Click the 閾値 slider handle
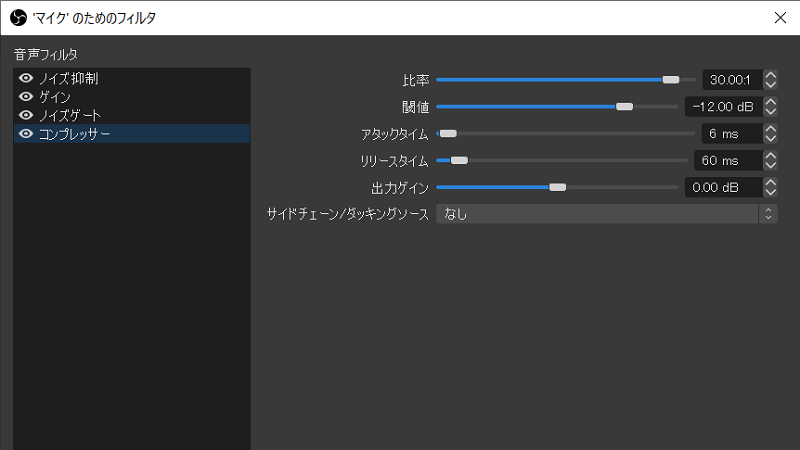 pyautogui.click(x=624, y=107)
